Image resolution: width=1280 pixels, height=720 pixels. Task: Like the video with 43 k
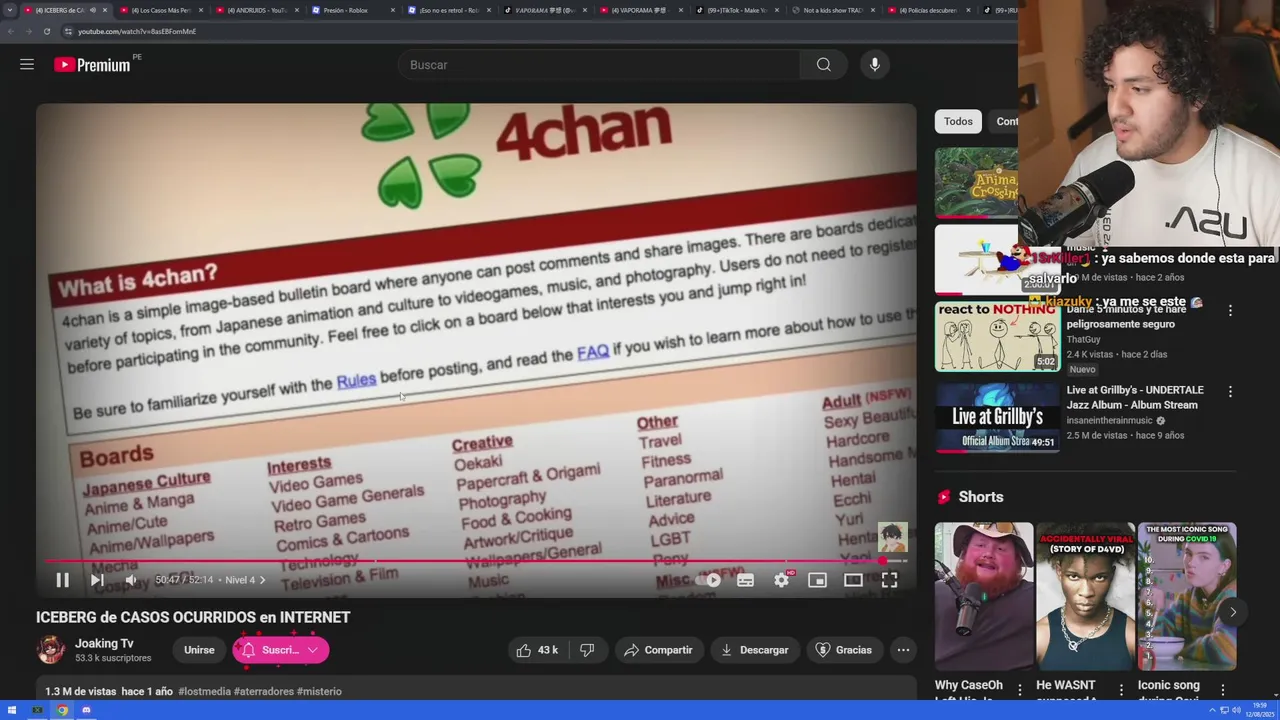(537, 650)
